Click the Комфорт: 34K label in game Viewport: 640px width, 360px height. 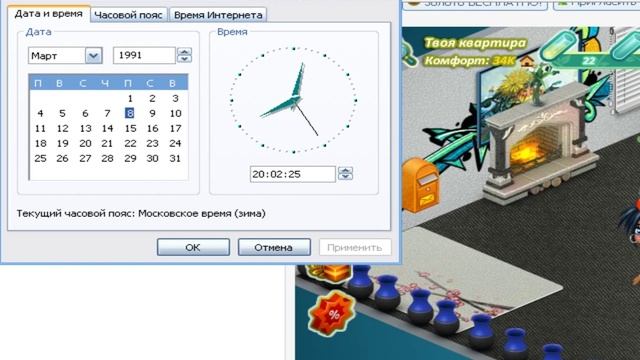(x=470, y=61)
